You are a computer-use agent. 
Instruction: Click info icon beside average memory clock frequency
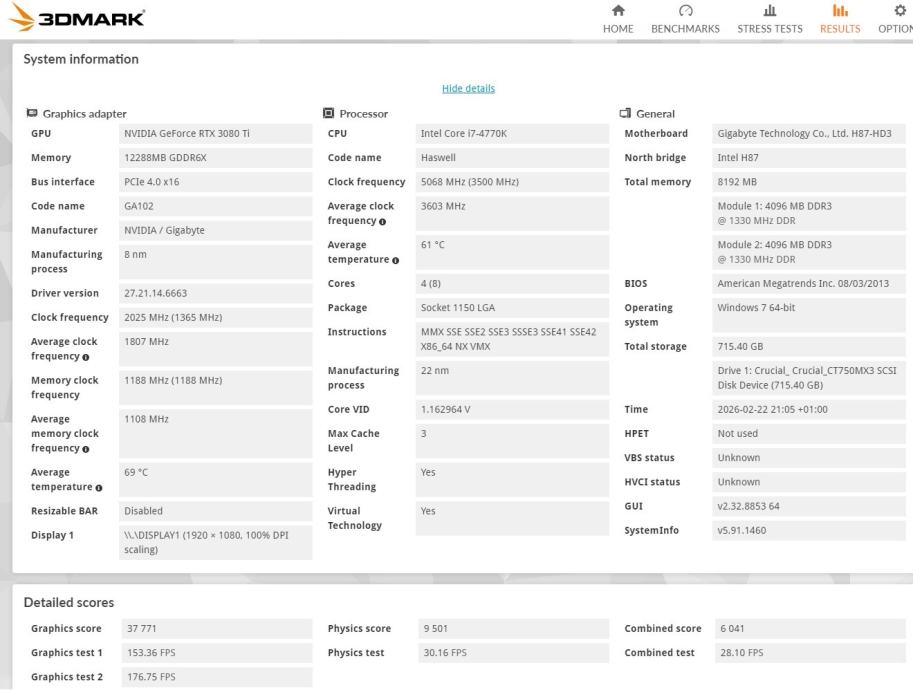coord(86,449)
